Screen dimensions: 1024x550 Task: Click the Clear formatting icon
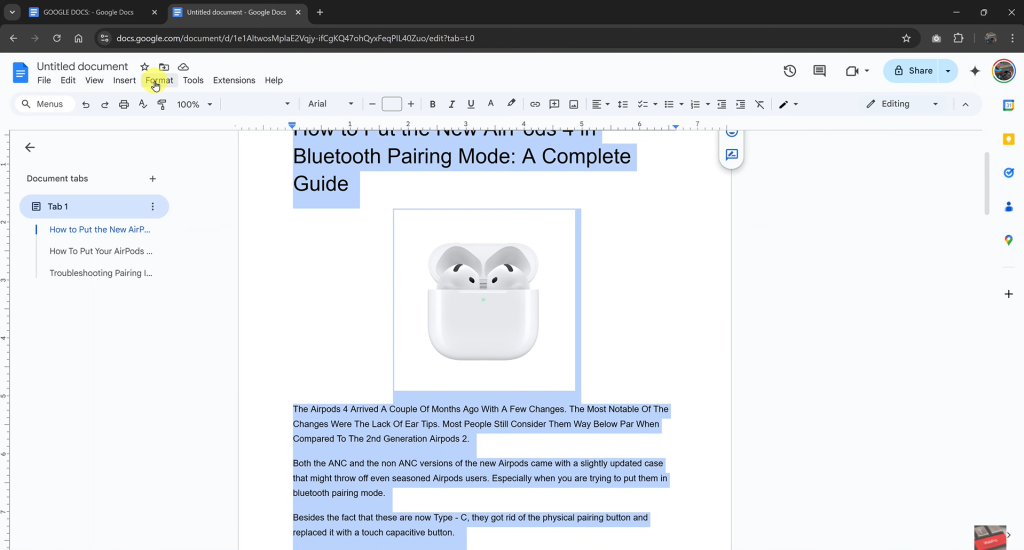coord(760,105)
